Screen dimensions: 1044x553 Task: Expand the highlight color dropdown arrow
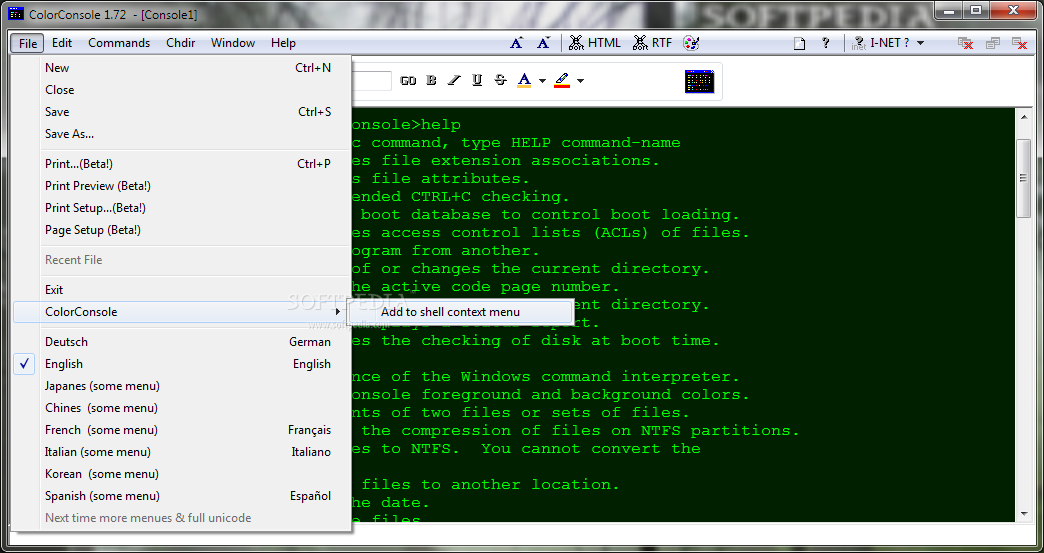point(580,81)
